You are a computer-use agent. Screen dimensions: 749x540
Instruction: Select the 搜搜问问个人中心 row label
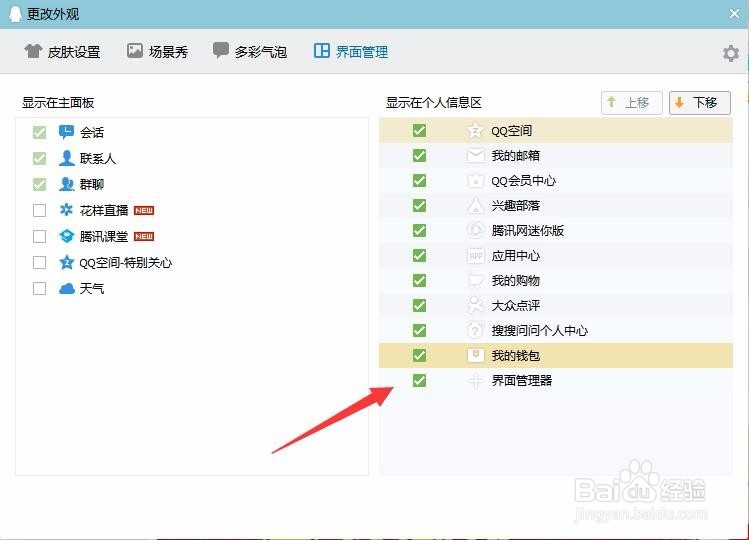pos(540,331)
